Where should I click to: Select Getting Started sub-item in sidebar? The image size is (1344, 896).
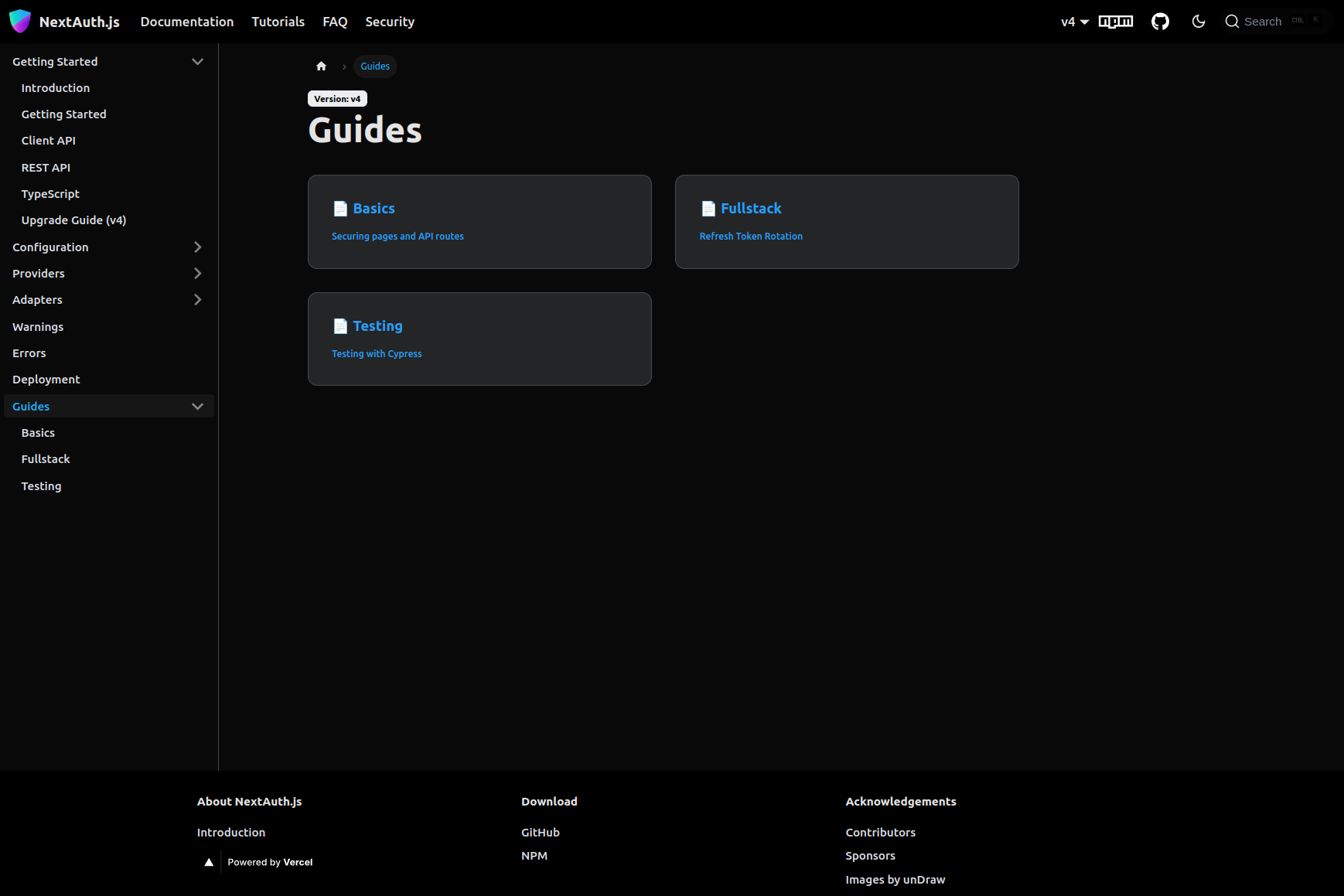(64, 114)
